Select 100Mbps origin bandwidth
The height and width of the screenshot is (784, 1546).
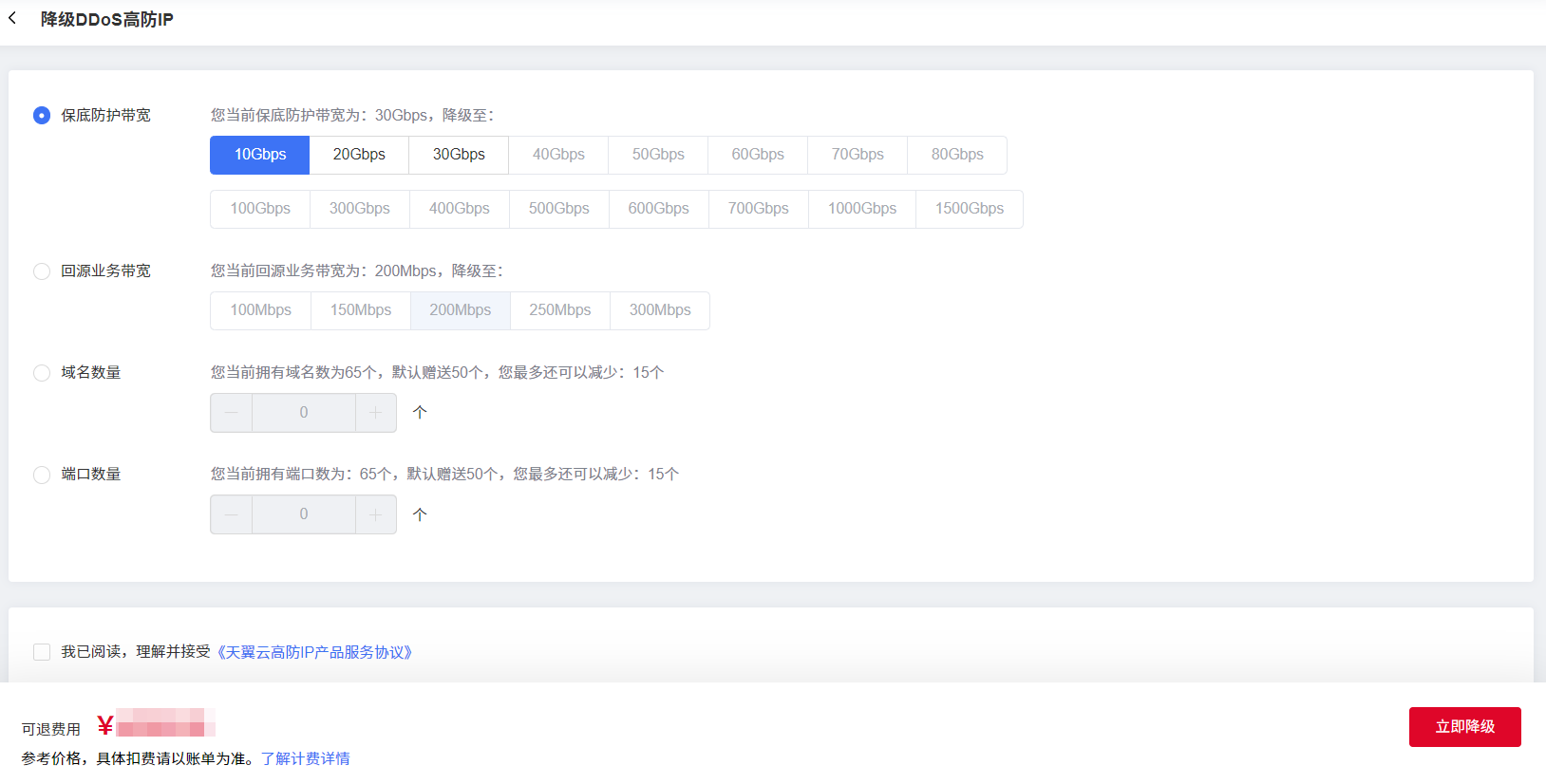click(x=261, y=310)
